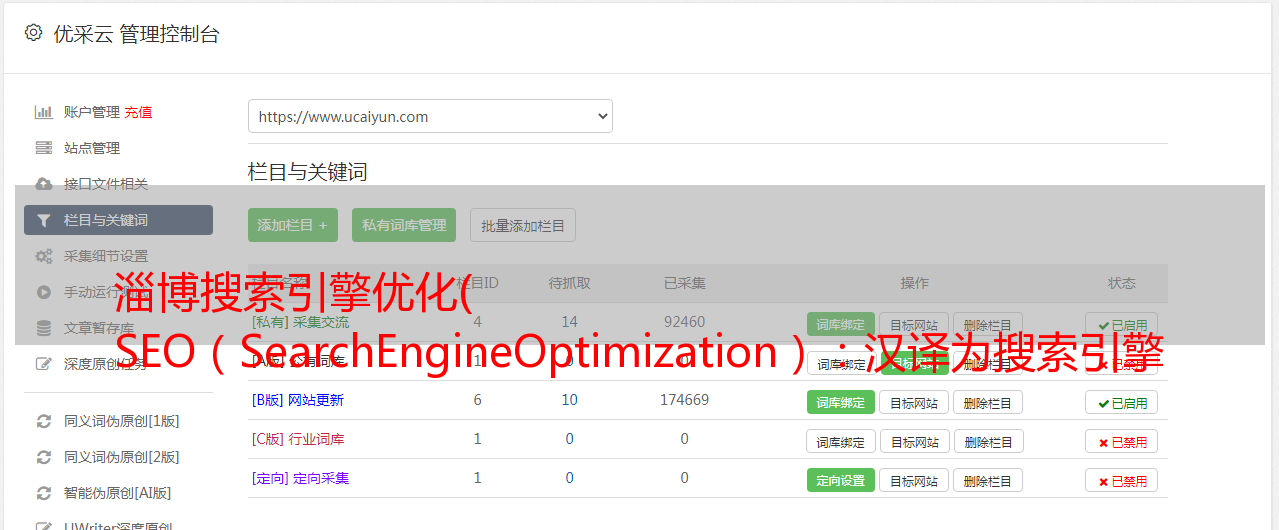Click the 操作 column header
The image size is (1279, 530).
click(x=914, y=283)
